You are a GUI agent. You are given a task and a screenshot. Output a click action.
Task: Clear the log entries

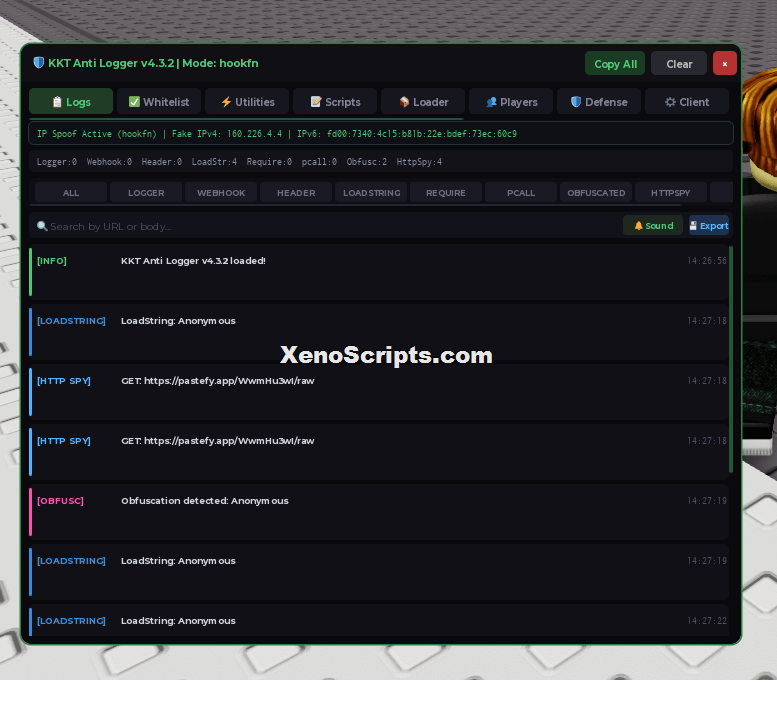(679, 64)
